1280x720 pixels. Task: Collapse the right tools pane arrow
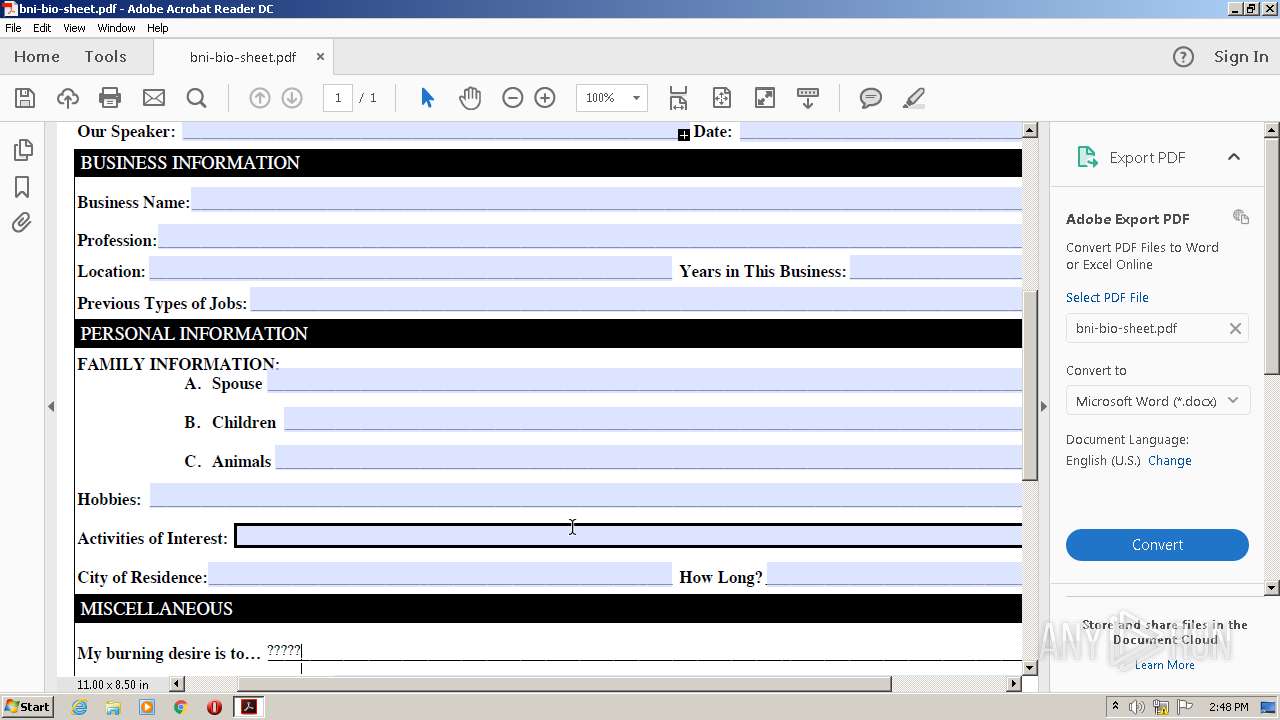[1043, 406]
